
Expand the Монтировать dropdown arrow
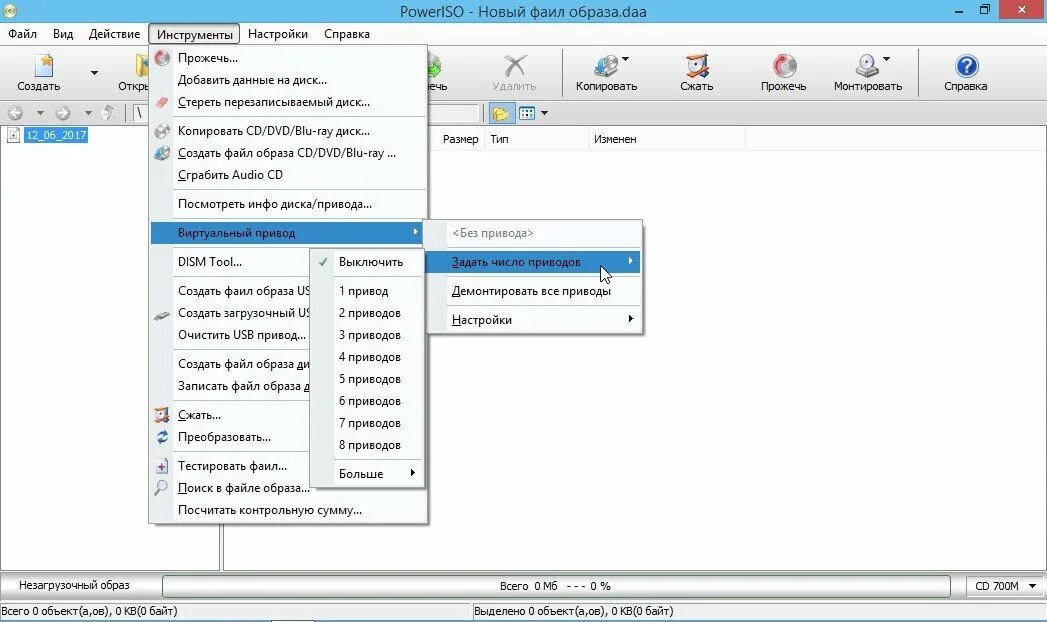[x=887, y=59]
